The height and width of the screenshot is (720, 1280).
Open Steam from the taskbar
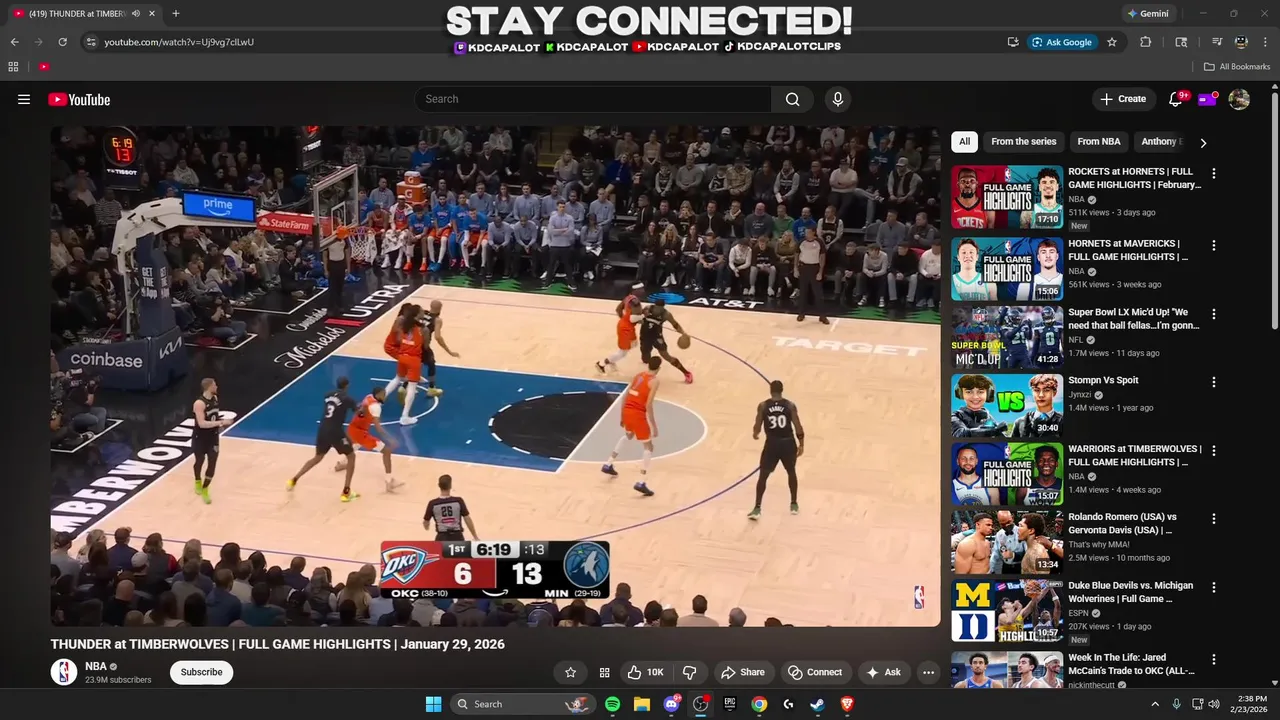tap(817, 704)
